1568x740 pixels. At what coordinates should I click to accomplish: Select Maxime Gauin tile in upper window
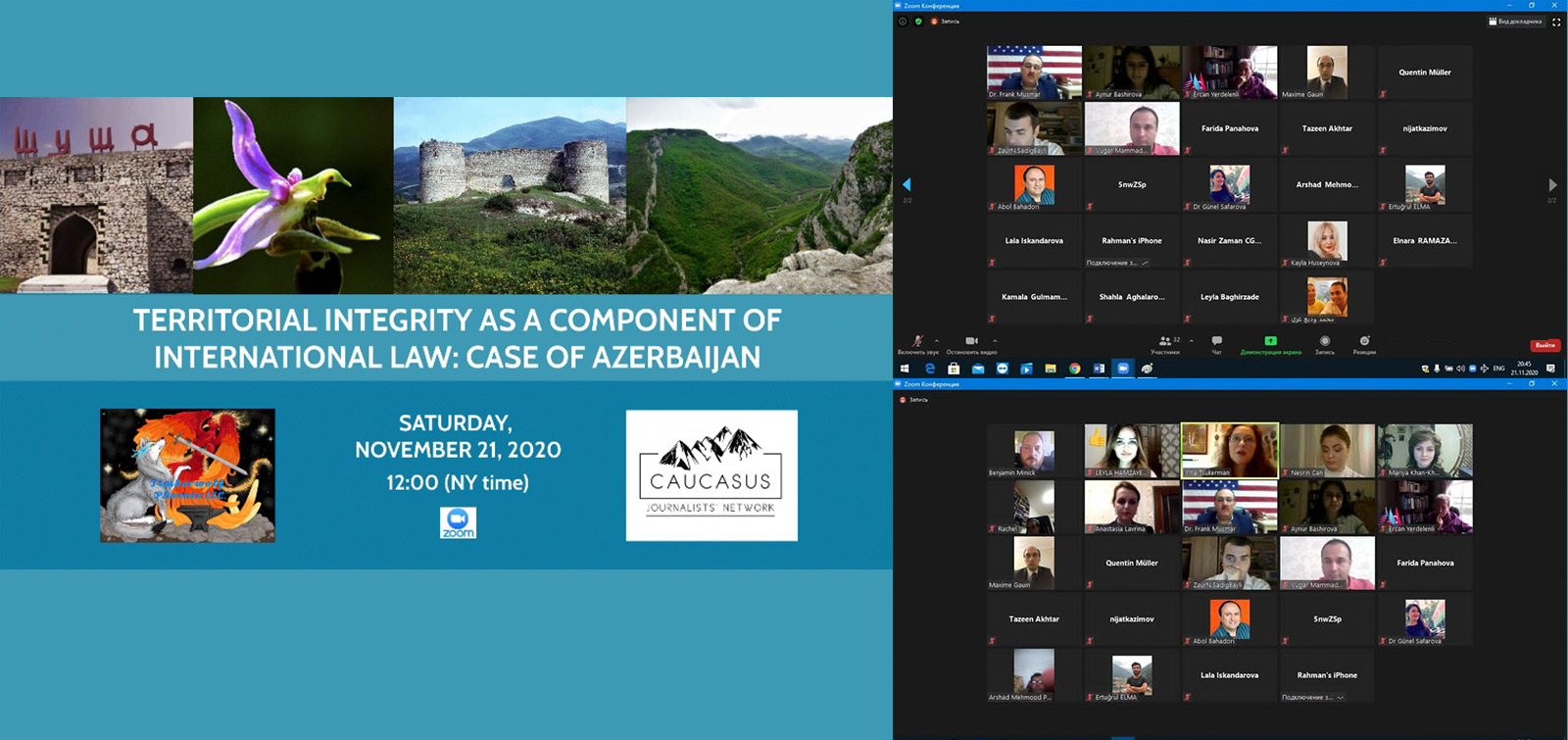pos(1327,73)
